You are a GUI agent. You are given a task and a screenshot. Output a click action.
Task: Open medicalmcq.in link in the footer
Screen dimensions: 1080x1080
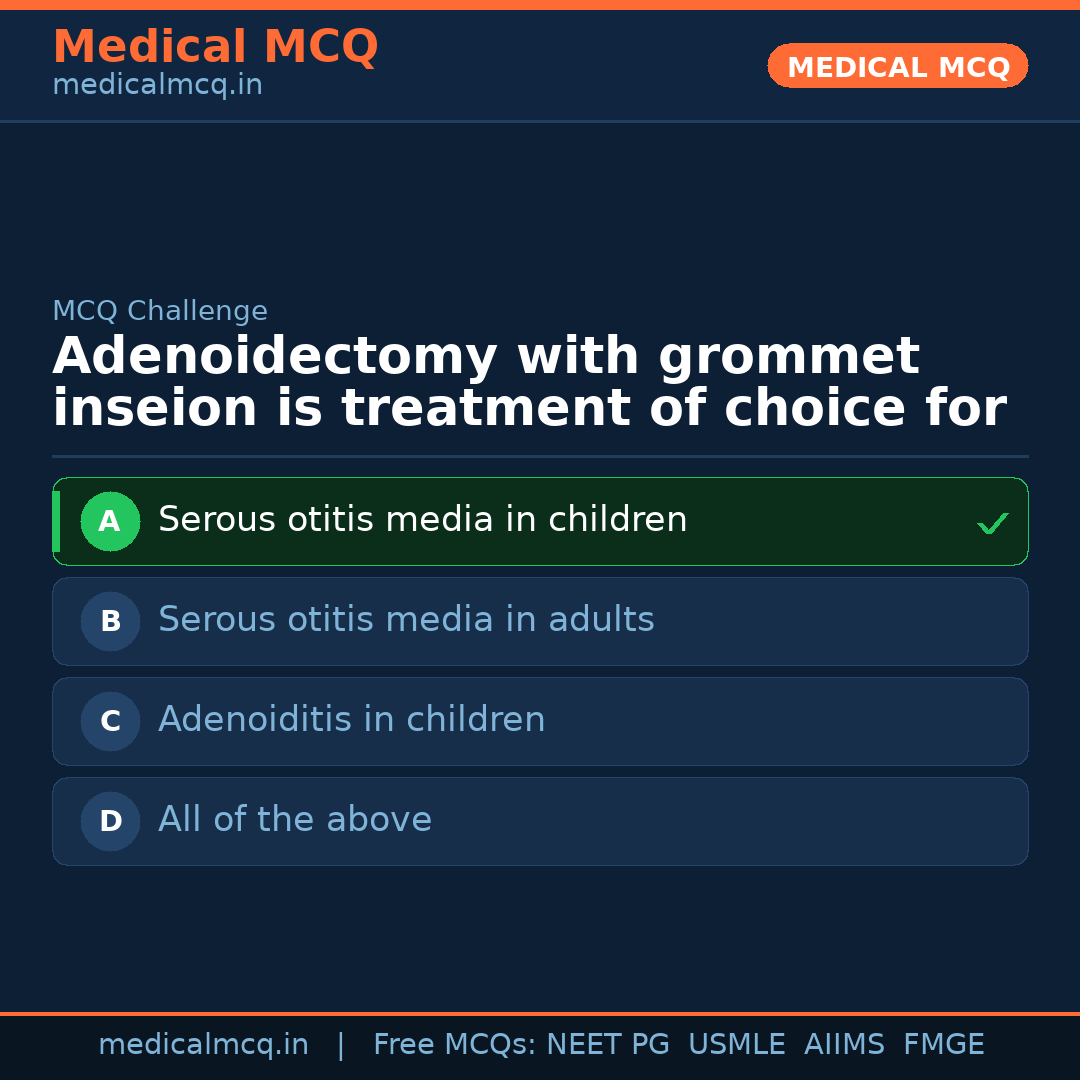(203, 1045)
